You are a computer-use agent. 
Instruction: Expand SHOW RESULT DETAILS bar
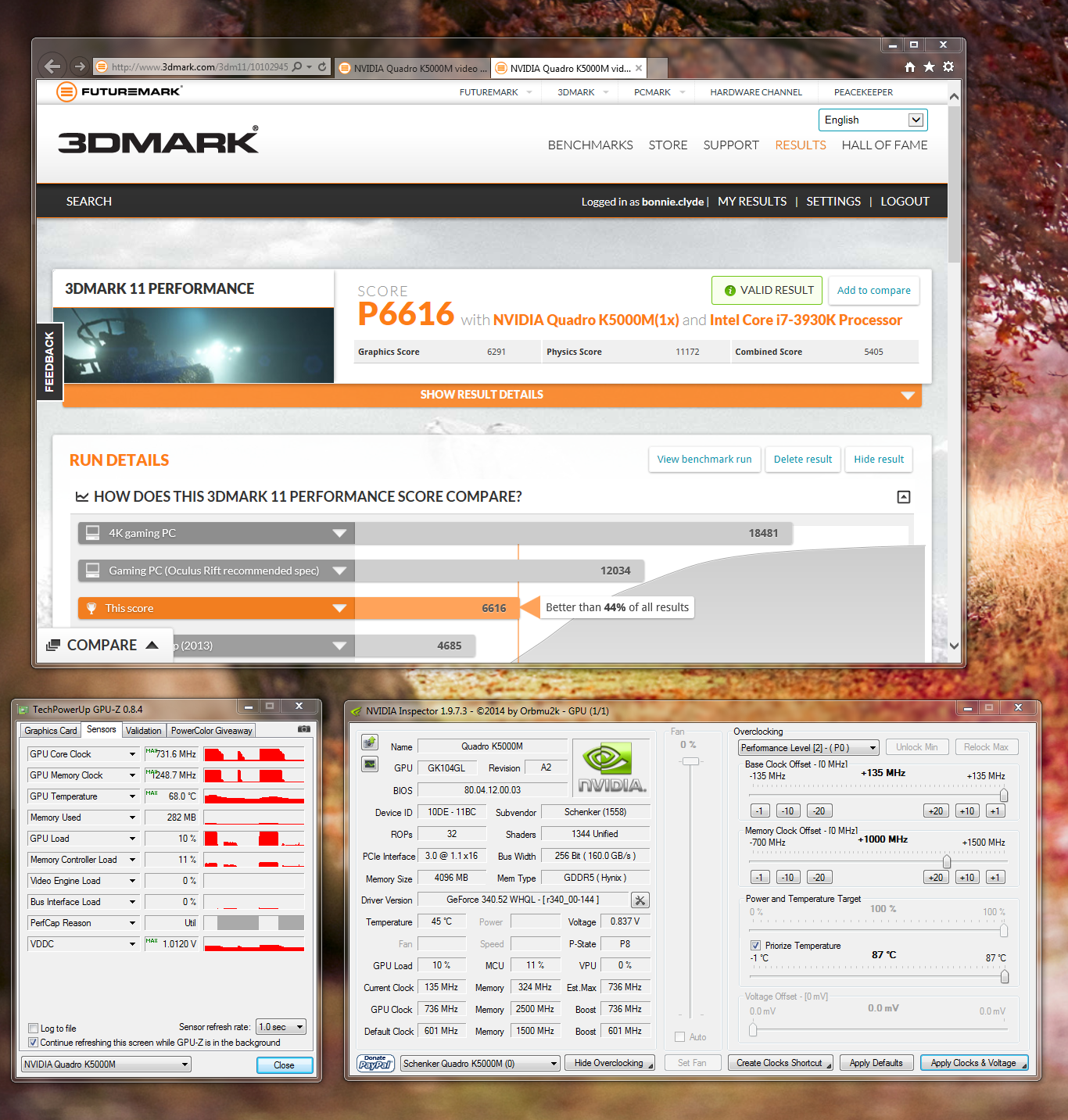click(492, 395)
